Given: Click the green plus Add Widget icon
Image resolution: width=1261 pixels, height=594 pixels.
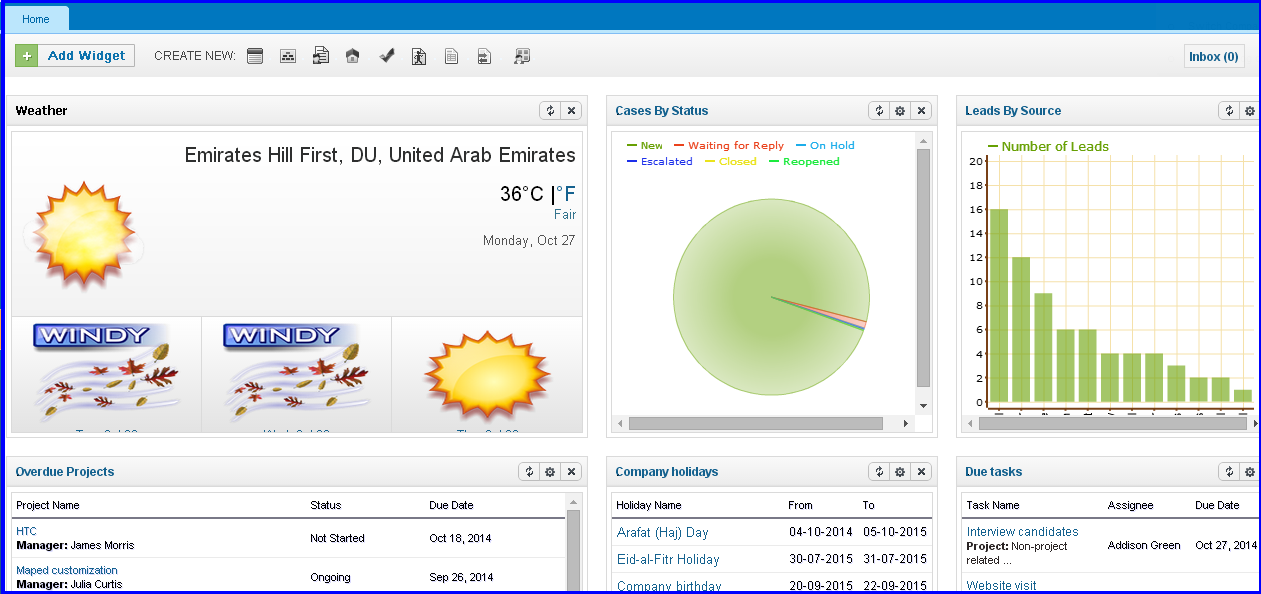Looking at the screenshot, I should [x=27, y=56].
